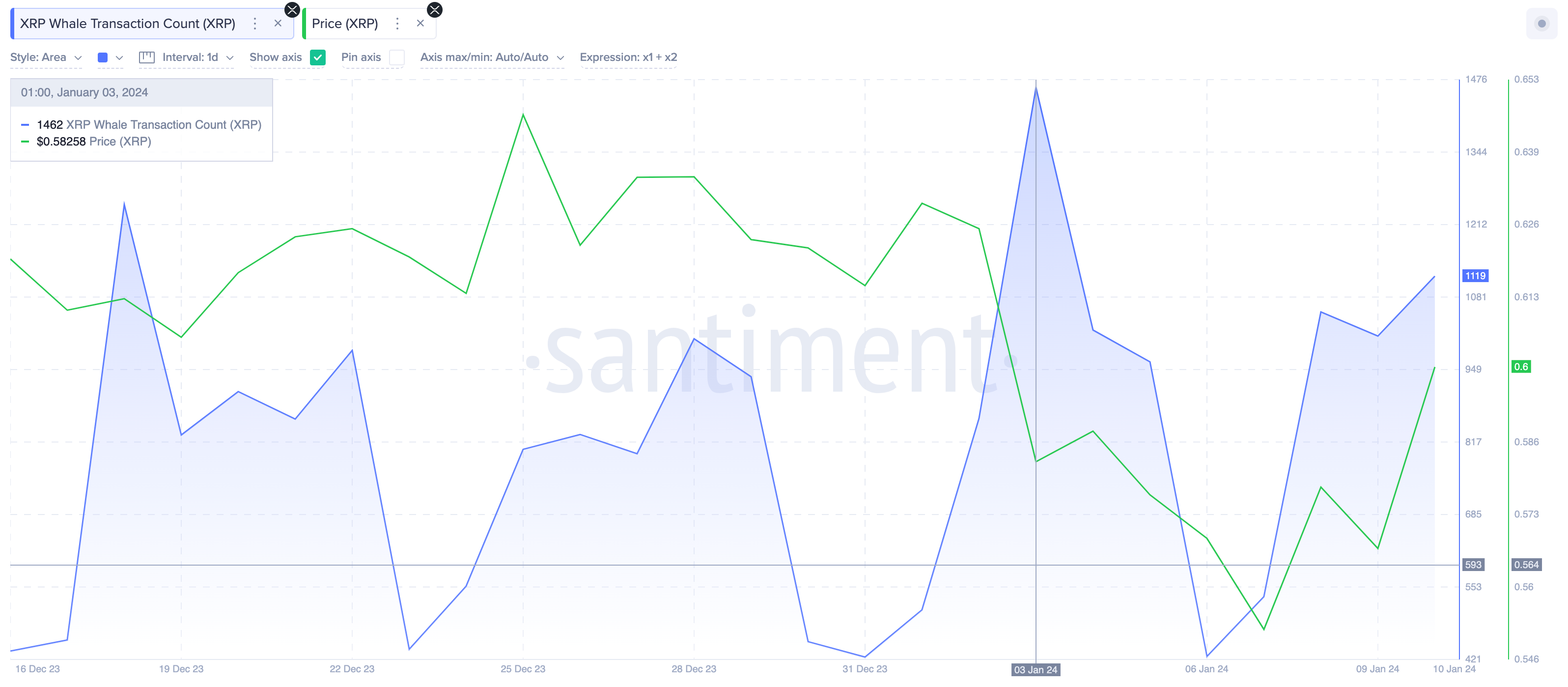Open options menu for Price (XRP) metric
Image resolution: width=1568 pixels, height=687 pixels.
point(397,24)
